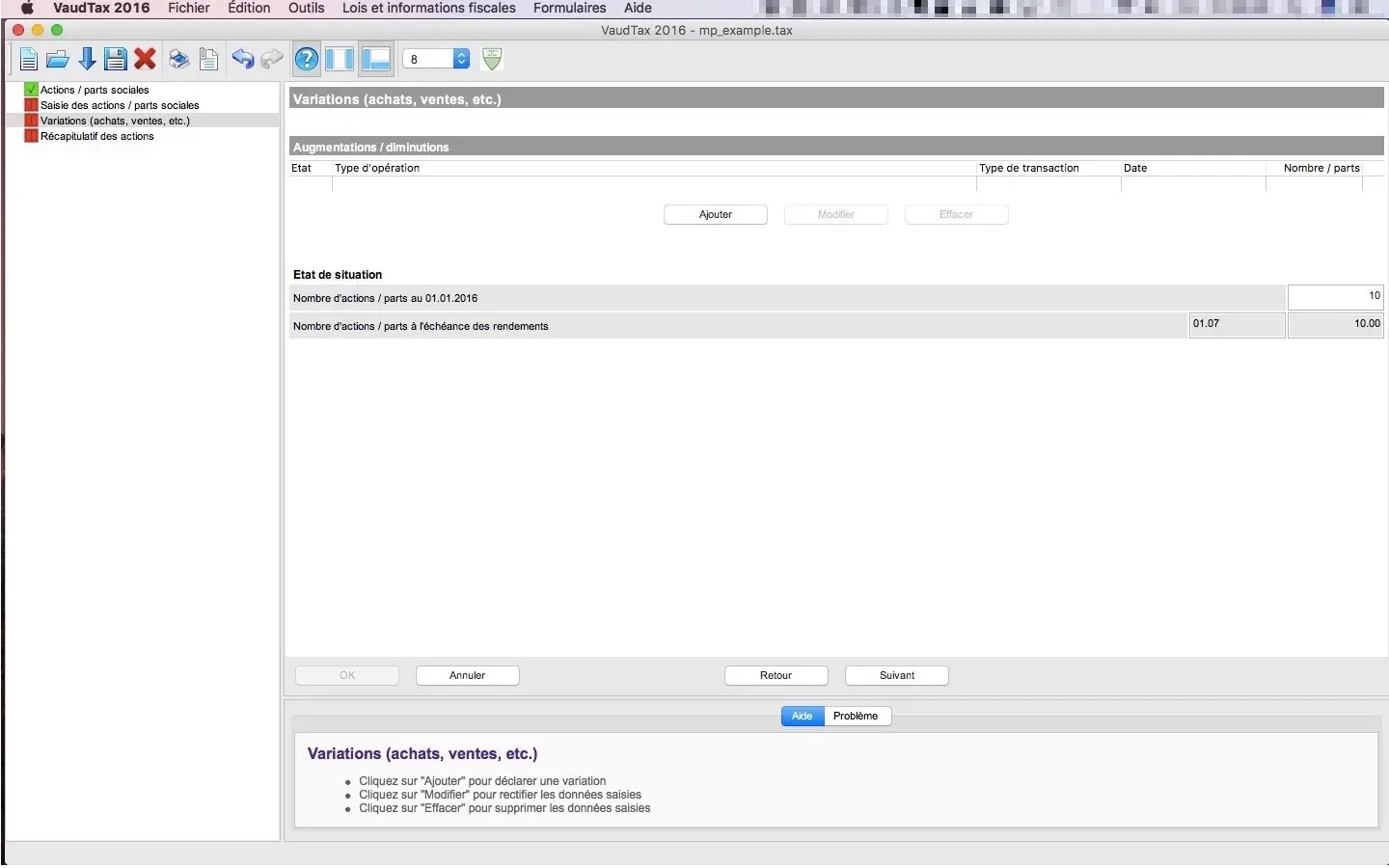This screenshot has height=868, width=1389.
Task: Open the VaudTax 2016 menu
Action: pyautogui.click(x=101, y=8)
